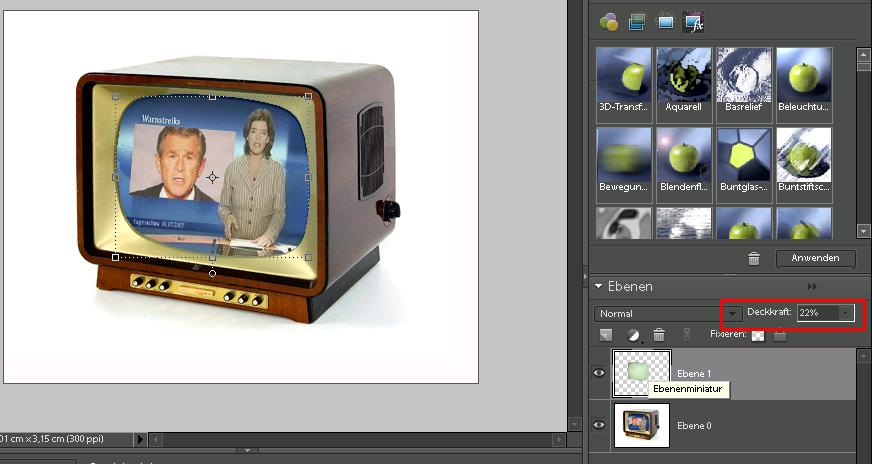Image resolution: width=872 pixels, height=464 pixels.
Task: Create a new layer icon
Action: click(606, 335)
